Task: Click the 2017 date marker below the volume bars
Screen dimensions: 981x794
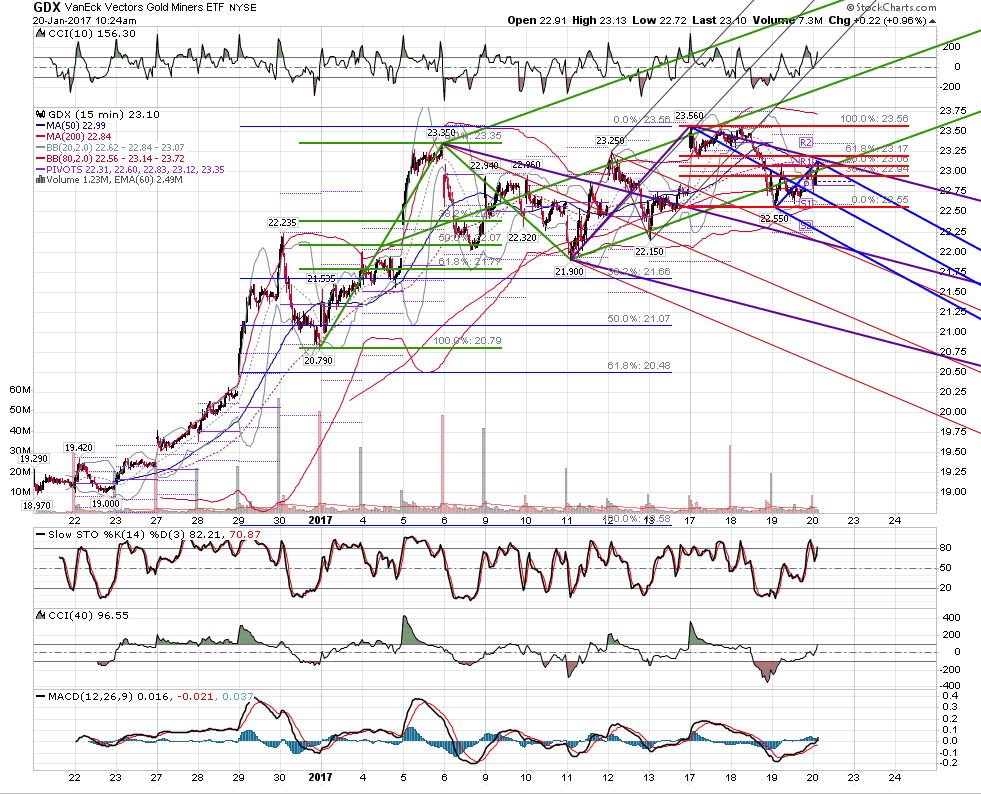Action: 320,520
